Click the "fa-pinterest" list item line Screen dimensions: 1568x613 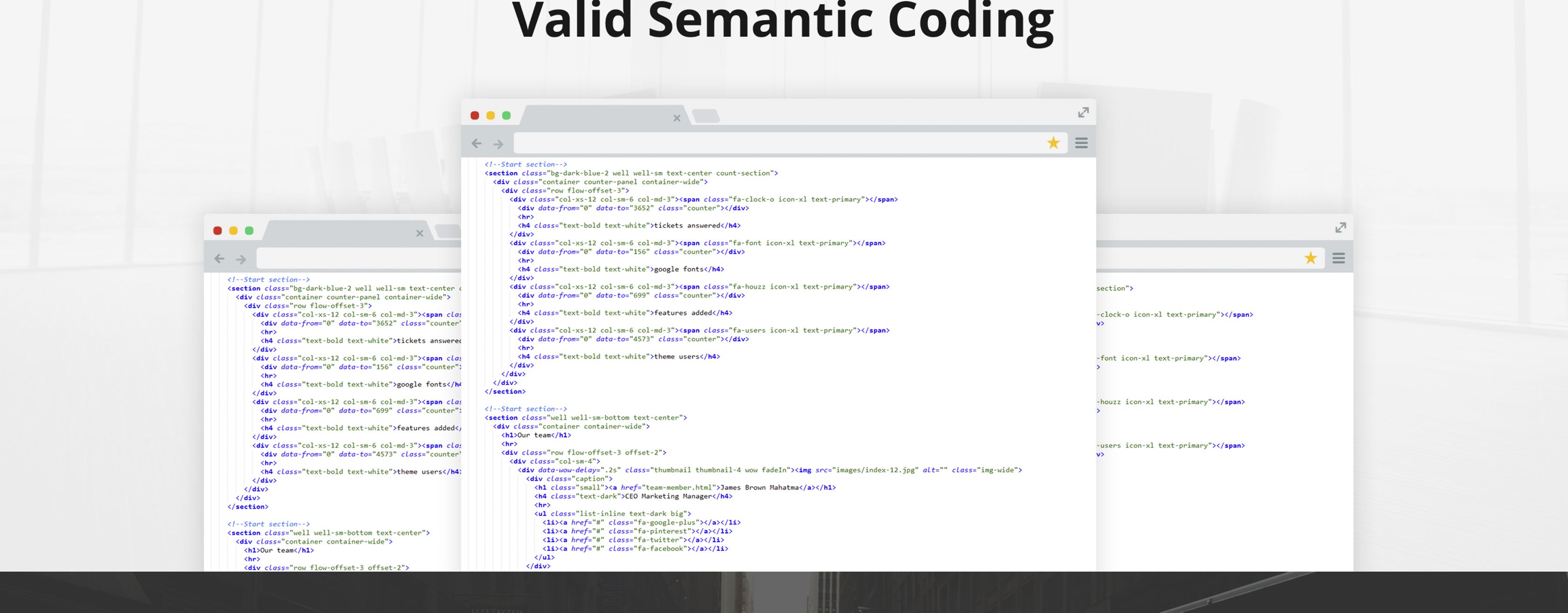pos(637,531)
